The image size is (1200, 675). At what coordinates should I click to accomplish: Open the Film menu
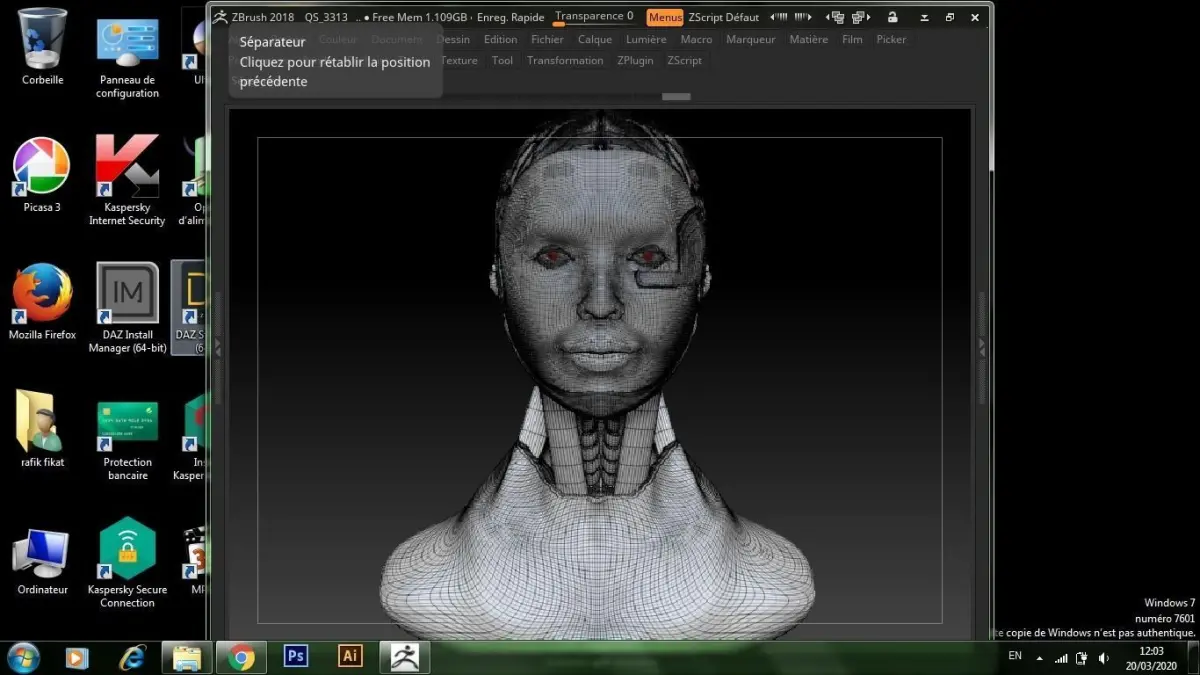coord(852,40)
